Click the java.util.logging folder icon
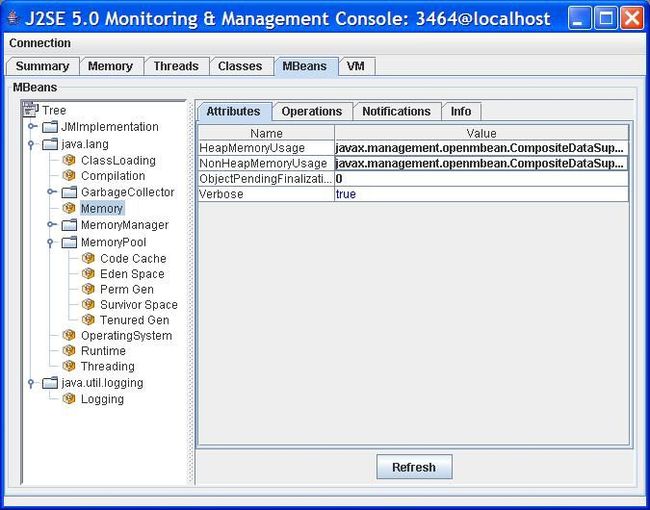This screenshot has width=650, height=510. click(50, 382)
